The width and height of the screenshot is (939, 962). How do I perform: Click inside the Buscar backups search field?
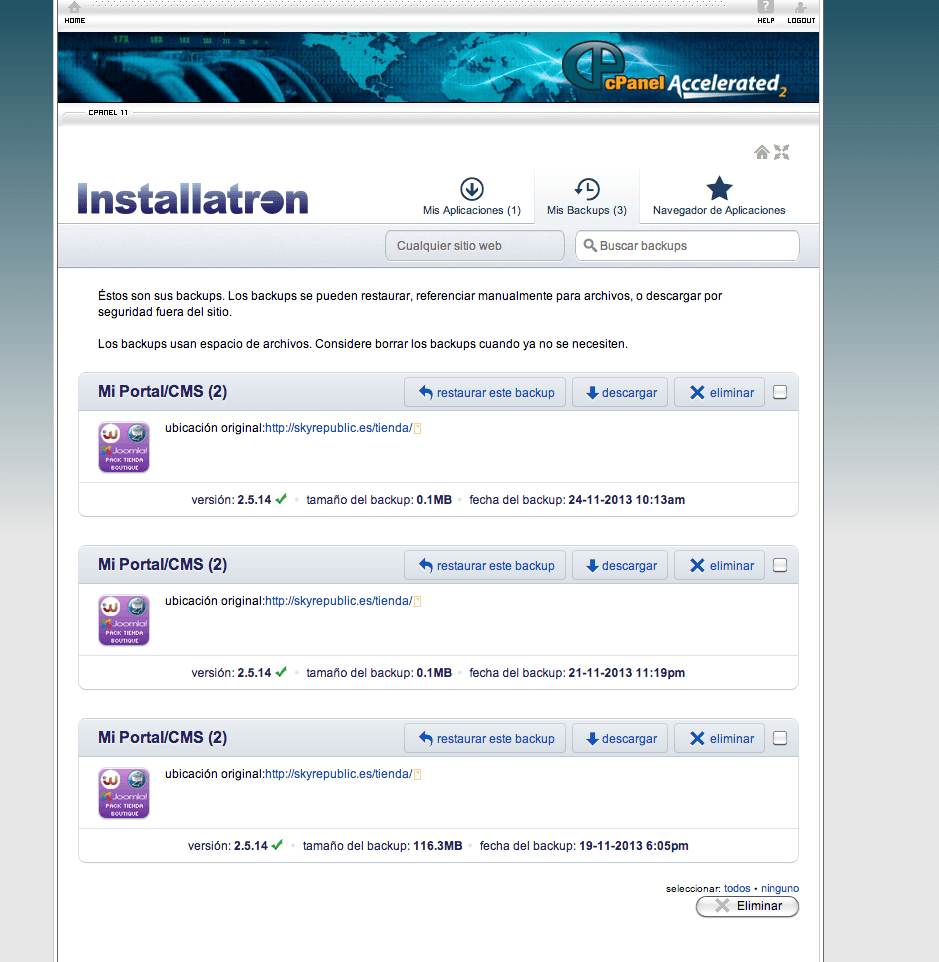click(687, 245)
